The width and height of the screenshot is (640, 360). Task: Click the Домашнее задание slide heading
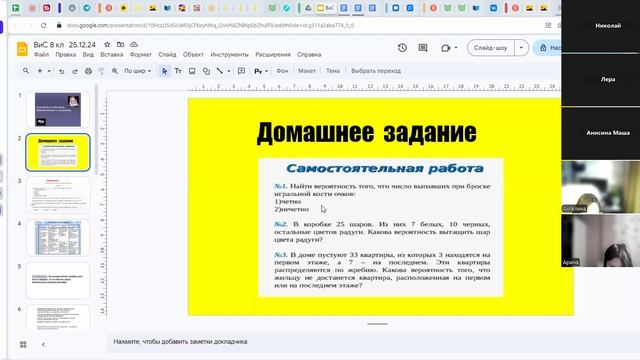point(367,132)
